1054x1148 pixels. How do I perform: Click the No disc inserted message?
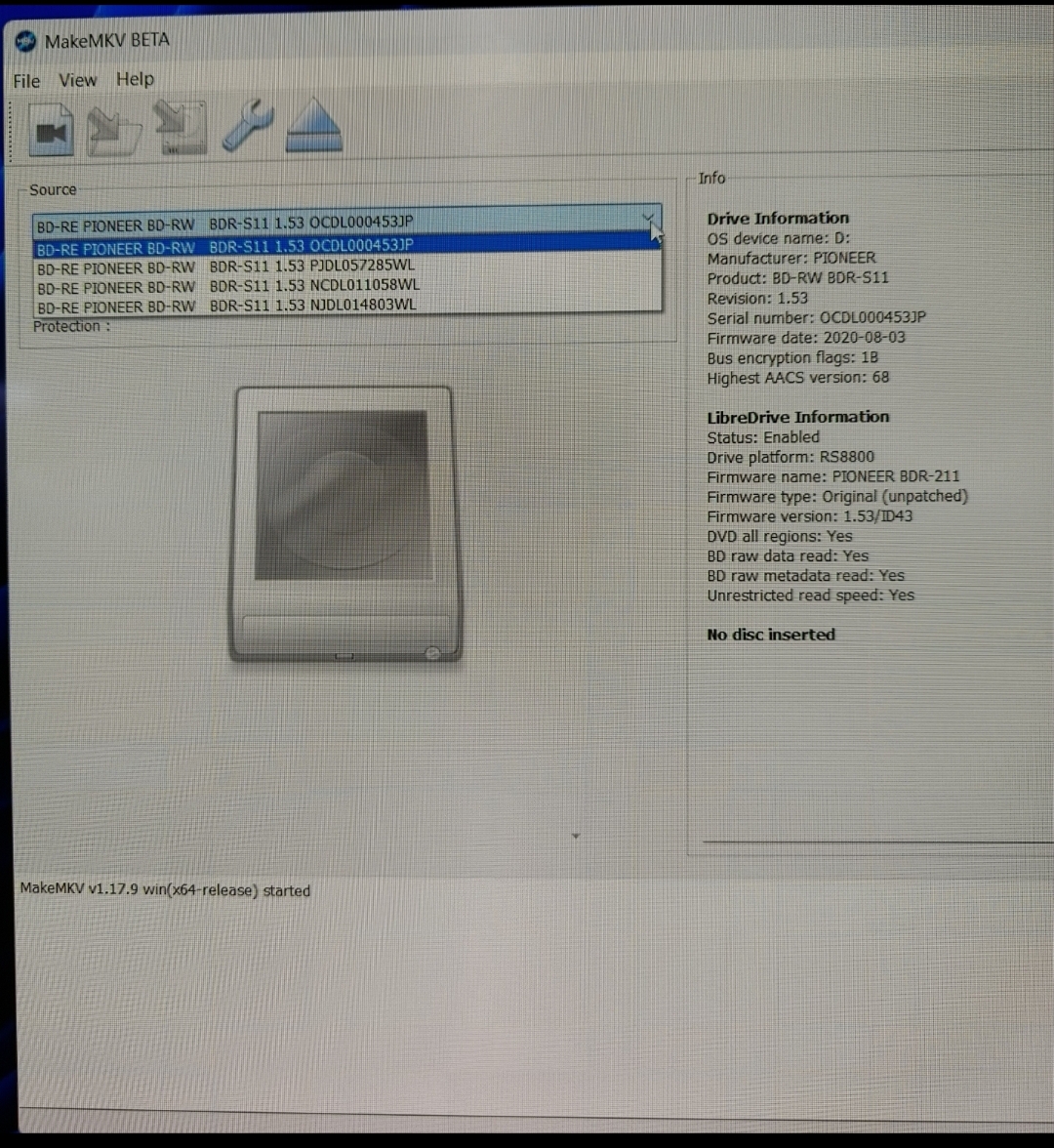771,635
